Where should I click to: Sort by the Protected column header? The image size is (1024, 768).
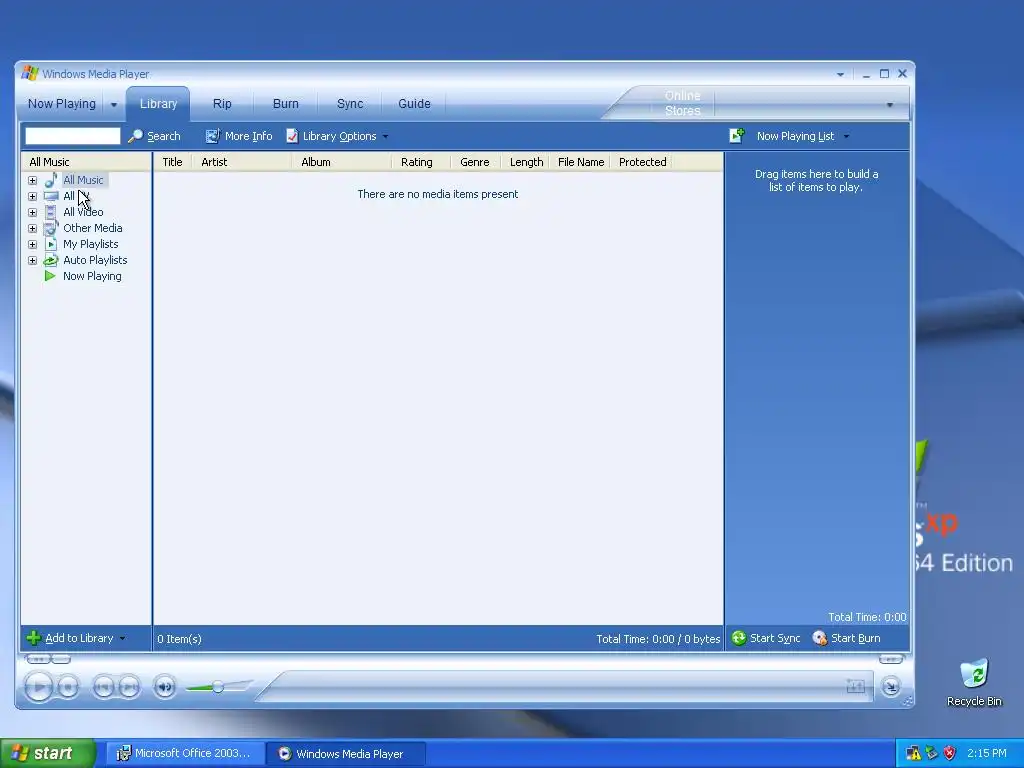[x=642, y=162]
